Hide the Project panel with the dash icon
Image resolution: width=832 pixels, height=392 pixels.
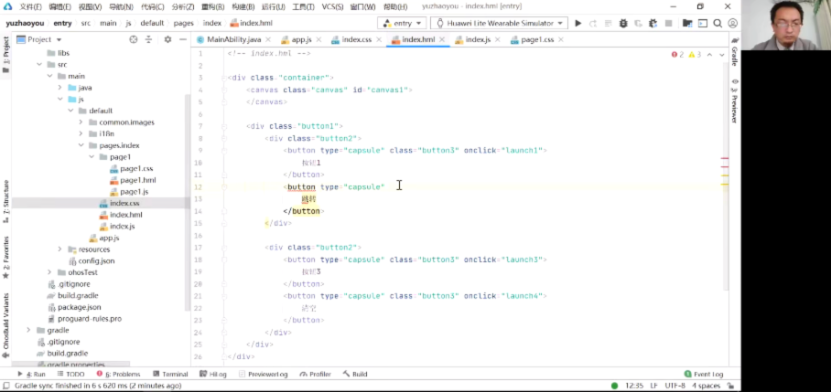coord(183,39)
